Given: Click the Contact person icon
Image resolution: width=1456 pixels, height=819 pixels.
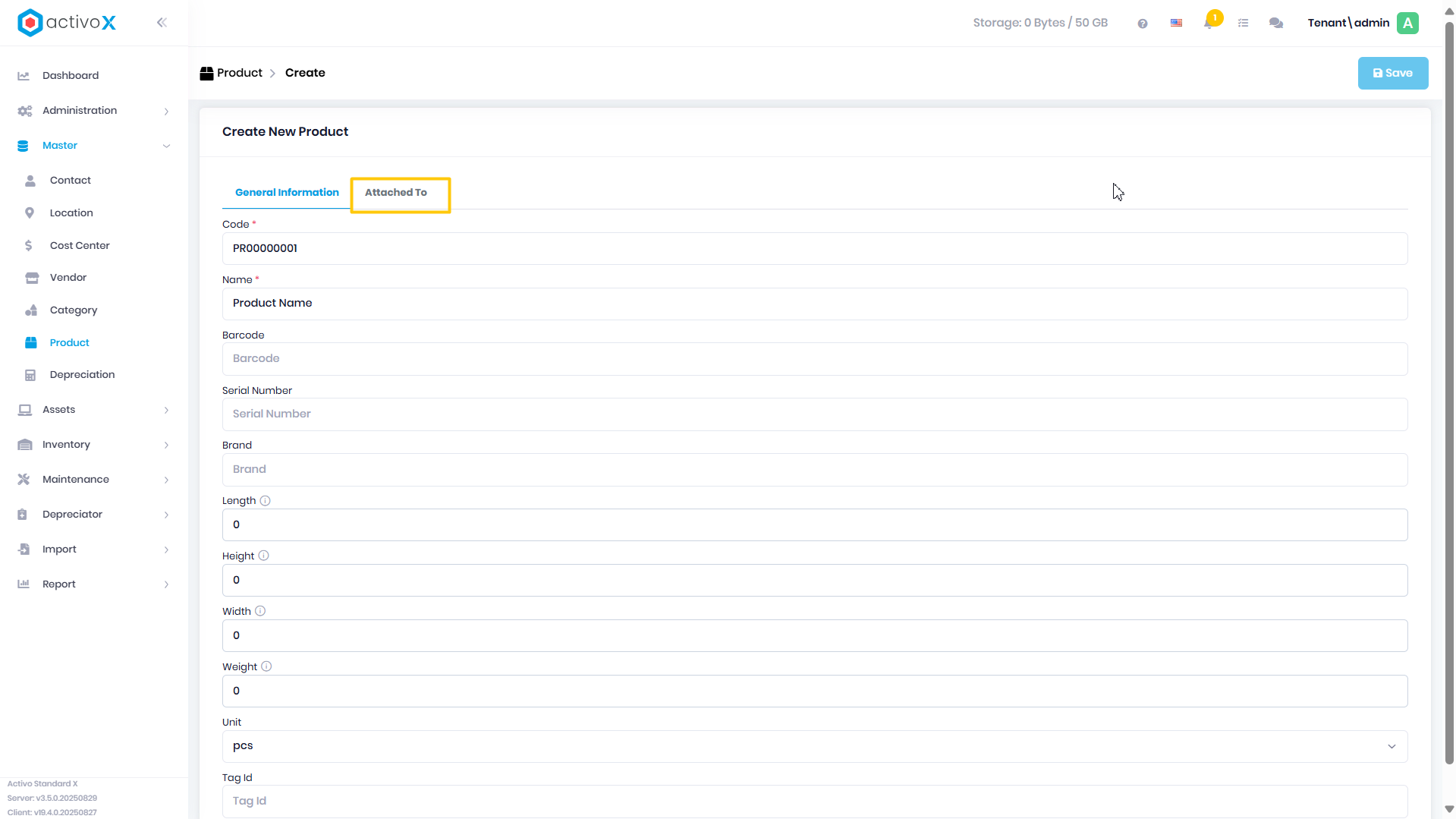Looking at the screenshot, I should 30,181.
